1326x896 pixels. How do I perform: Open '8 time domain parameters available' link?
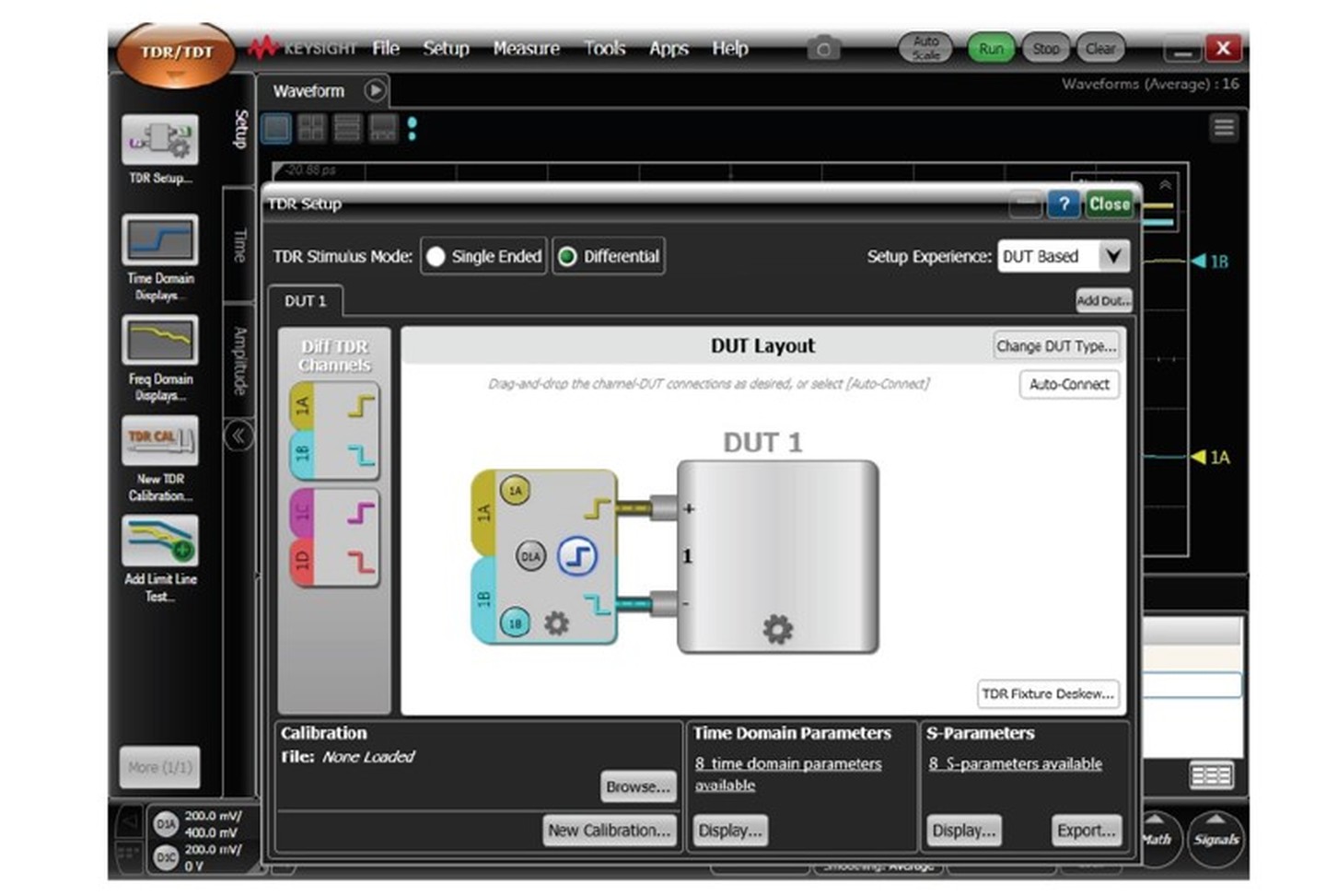tap(787, 774)
